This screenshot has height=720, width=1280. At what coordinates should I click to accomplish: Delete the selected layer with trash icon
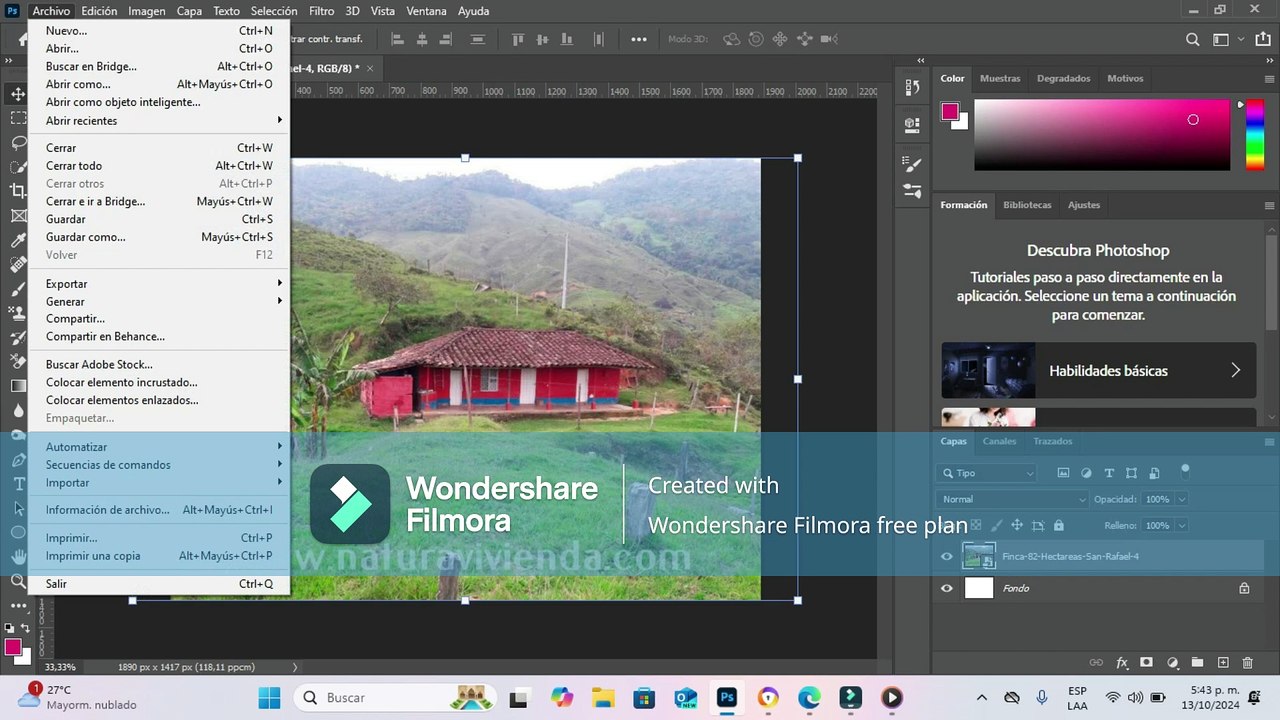[x=1247, y=663]
